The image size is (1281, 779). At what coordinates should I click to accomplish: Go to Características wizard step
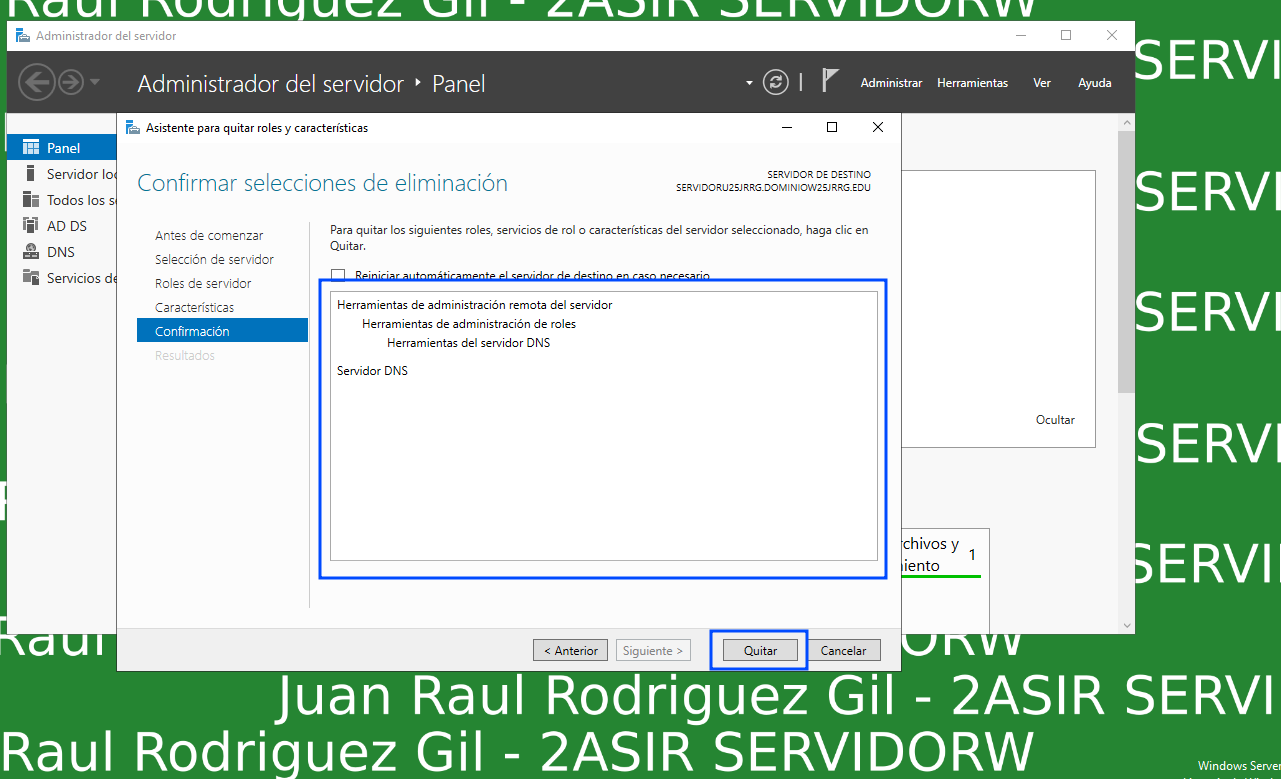point(194,307)
